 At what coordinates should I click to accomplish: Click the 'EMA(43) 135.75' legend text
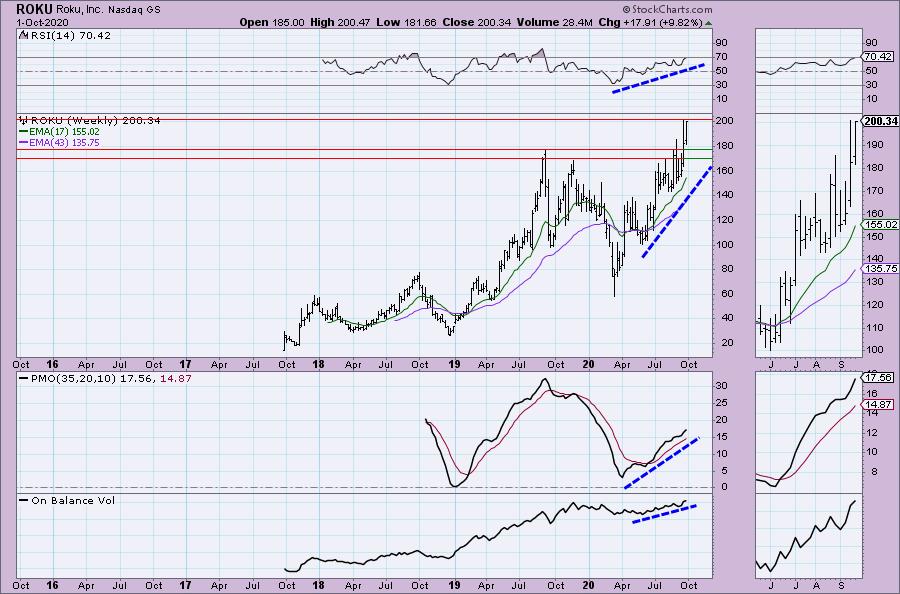pyautogui.click(x=64, y=142)
